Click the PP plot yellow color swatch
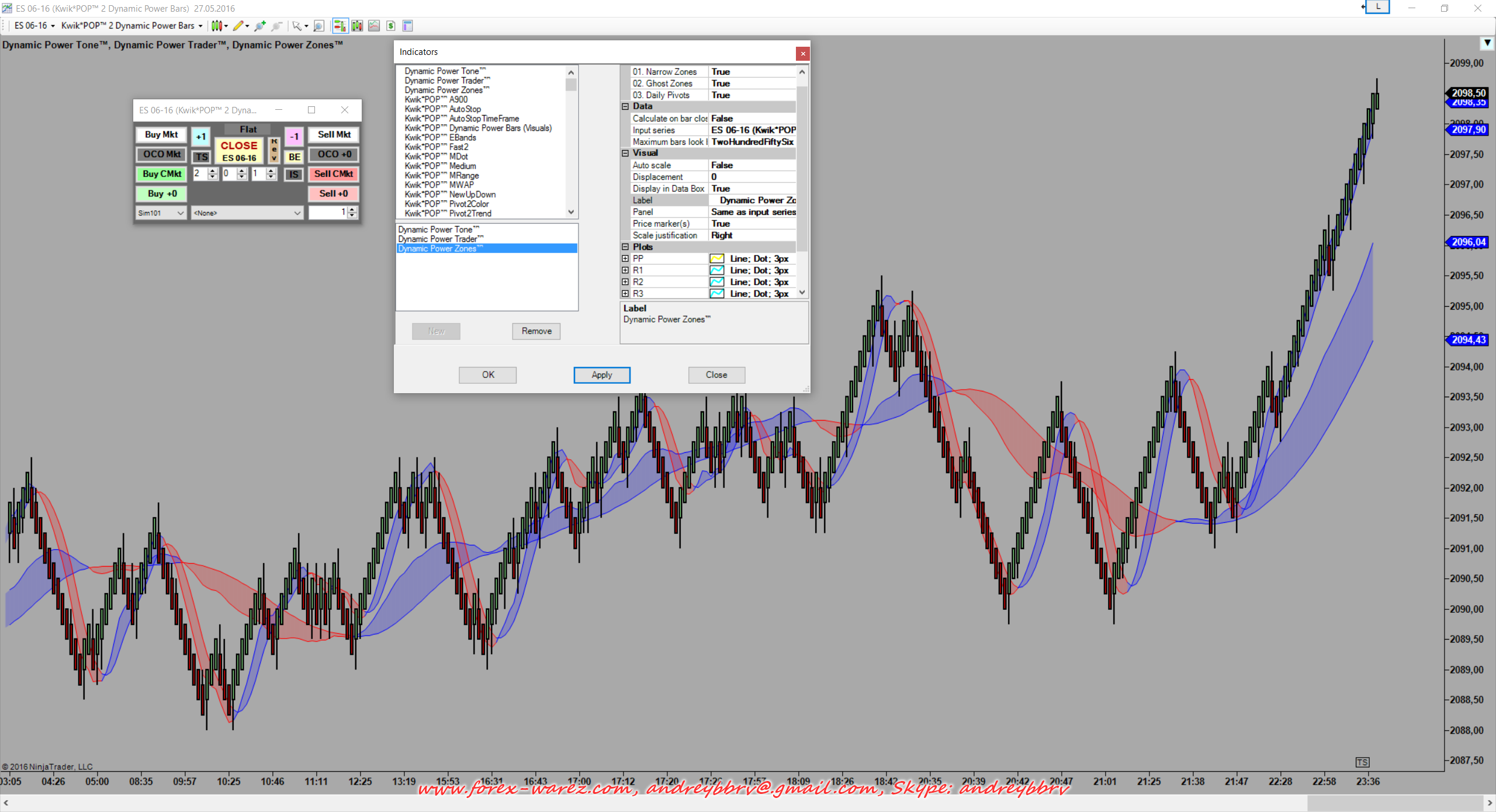Image resolution: width=1496 pixels, height=812 pixels. point(716,259)
